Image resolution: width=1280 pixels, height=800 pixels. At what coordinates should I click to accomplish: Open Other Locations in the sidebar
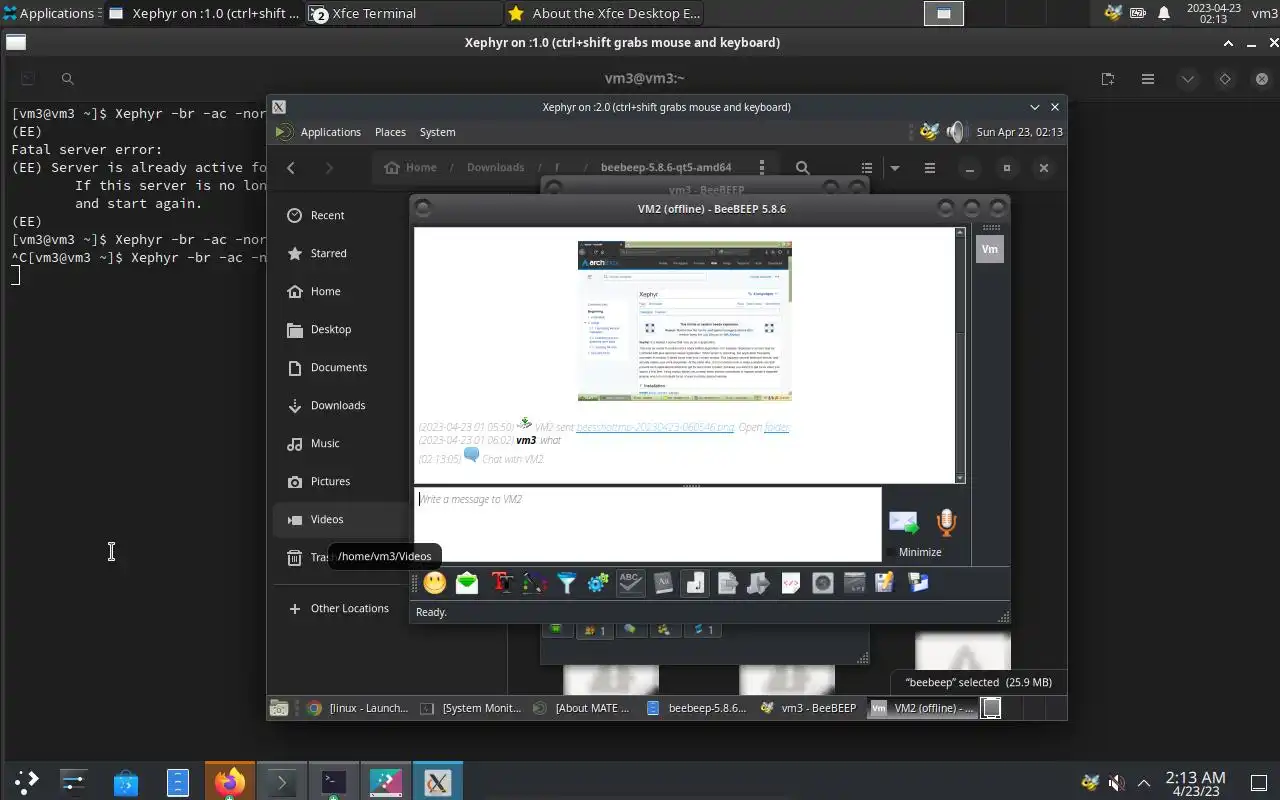click(389, 608)
